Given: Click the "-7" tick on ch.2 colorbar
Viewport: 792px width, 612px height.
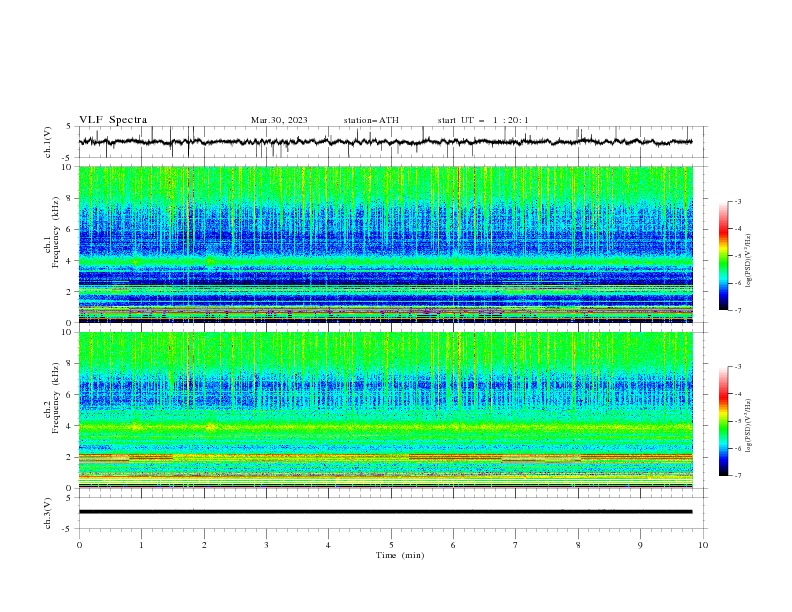Looking at the screenshot, I should (x=738, y=476).
